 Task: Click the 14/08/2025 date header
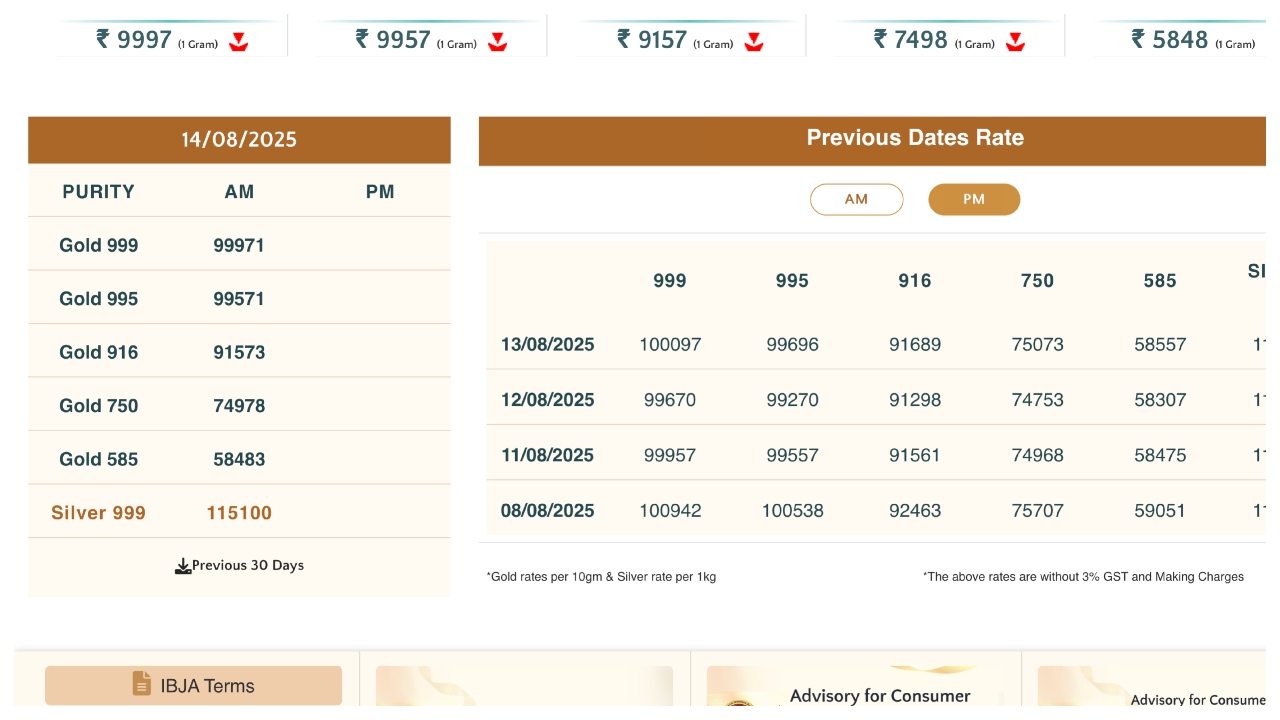click(x=239, y=140)
